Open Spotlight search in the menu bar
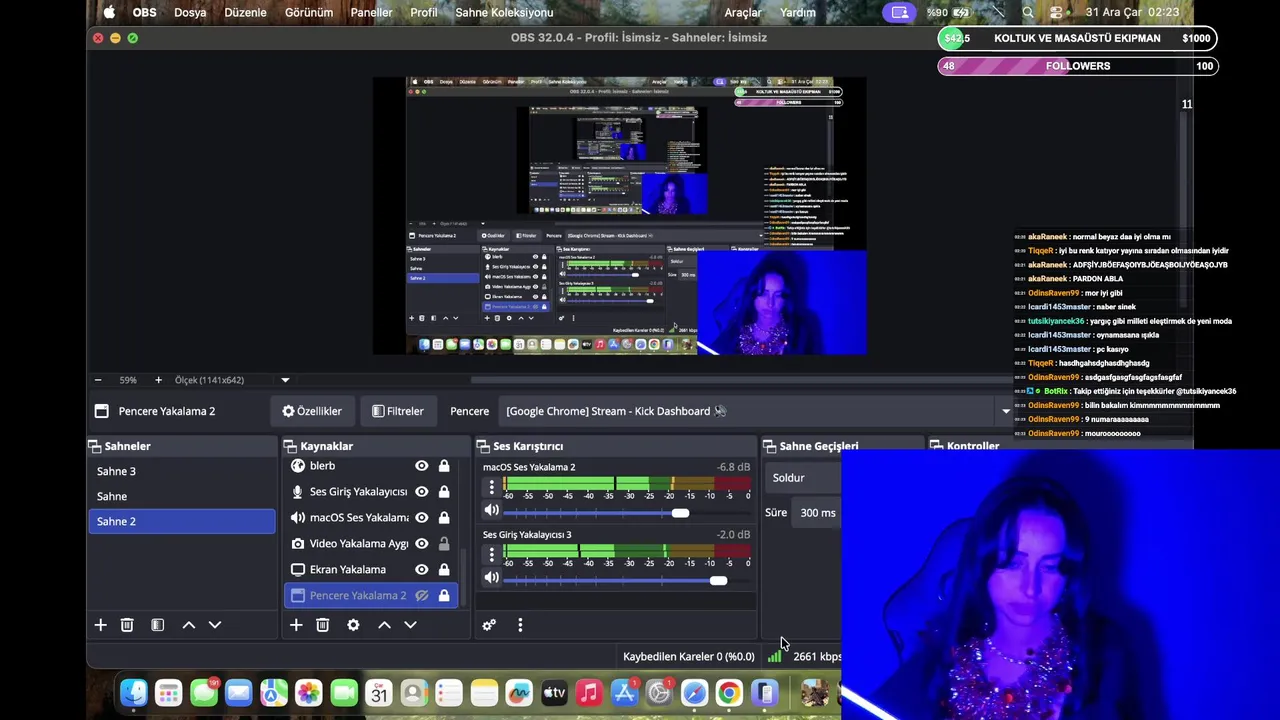1280x720 pixels. point(1028,13)
